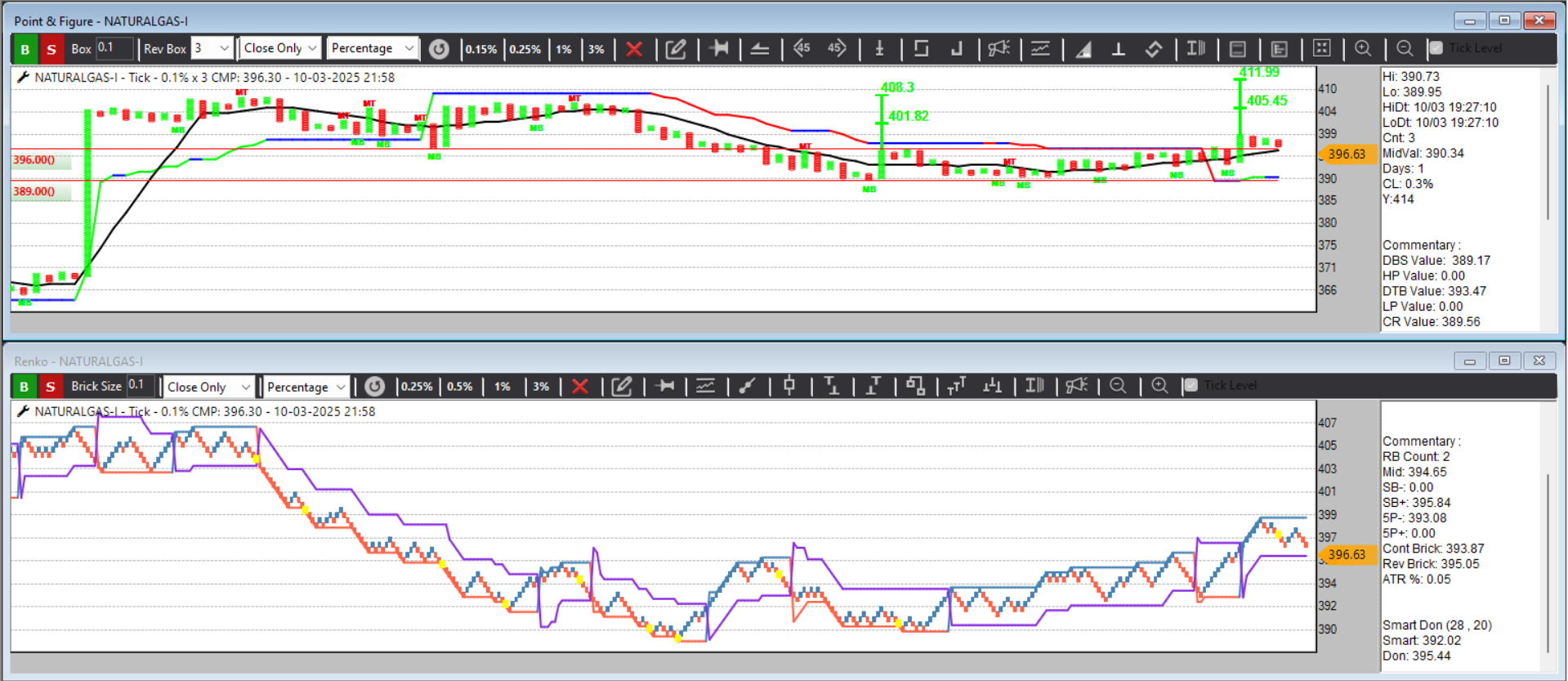This screenshot has height=681, width=1568.
Task: Click horizontal pin line icon in Renko toolbar
Action: point(665,386)
